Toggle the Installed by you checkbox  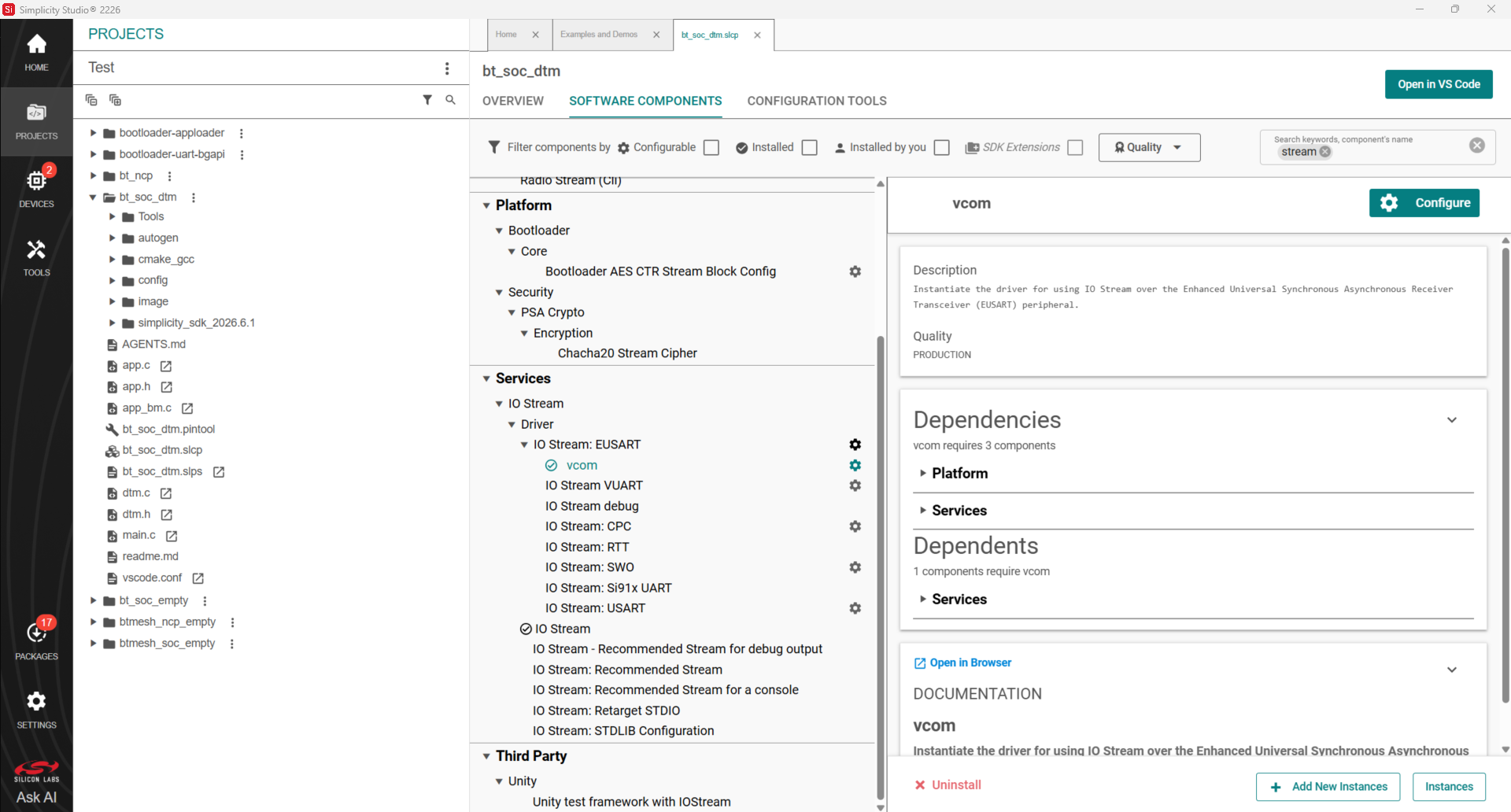pyautogui.click(x=942, y=147)
